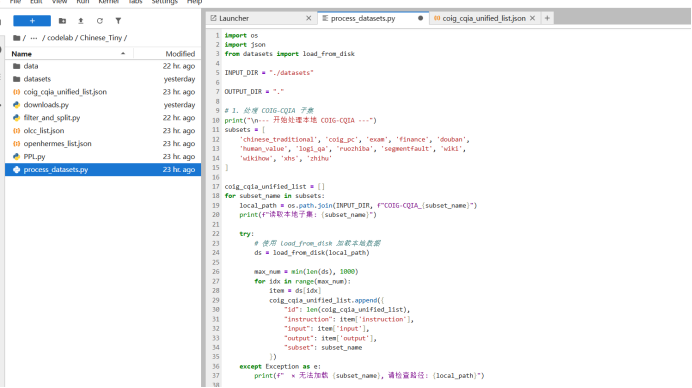The width and height of the screenshot is (692, 388).
Task: Click the Name column sort arrow
Action: 123,53
